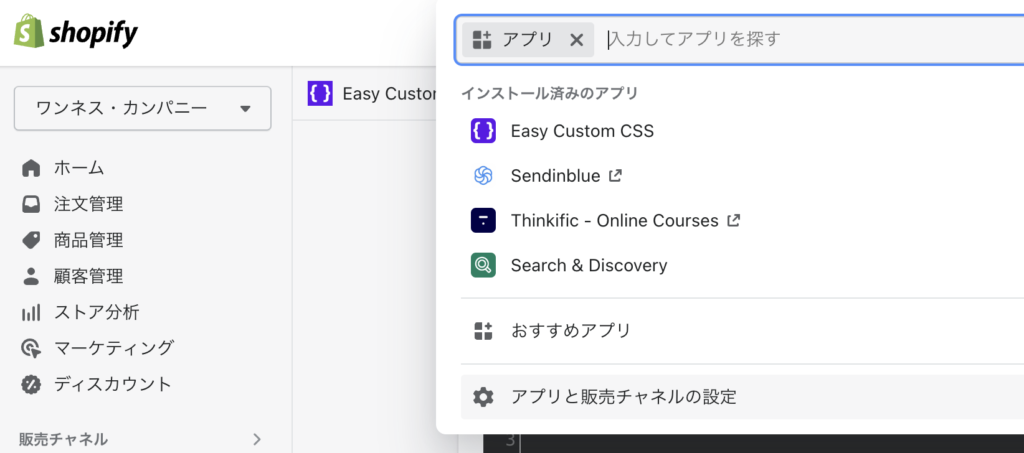Open 顧客管理 menu item

[88, 277]
